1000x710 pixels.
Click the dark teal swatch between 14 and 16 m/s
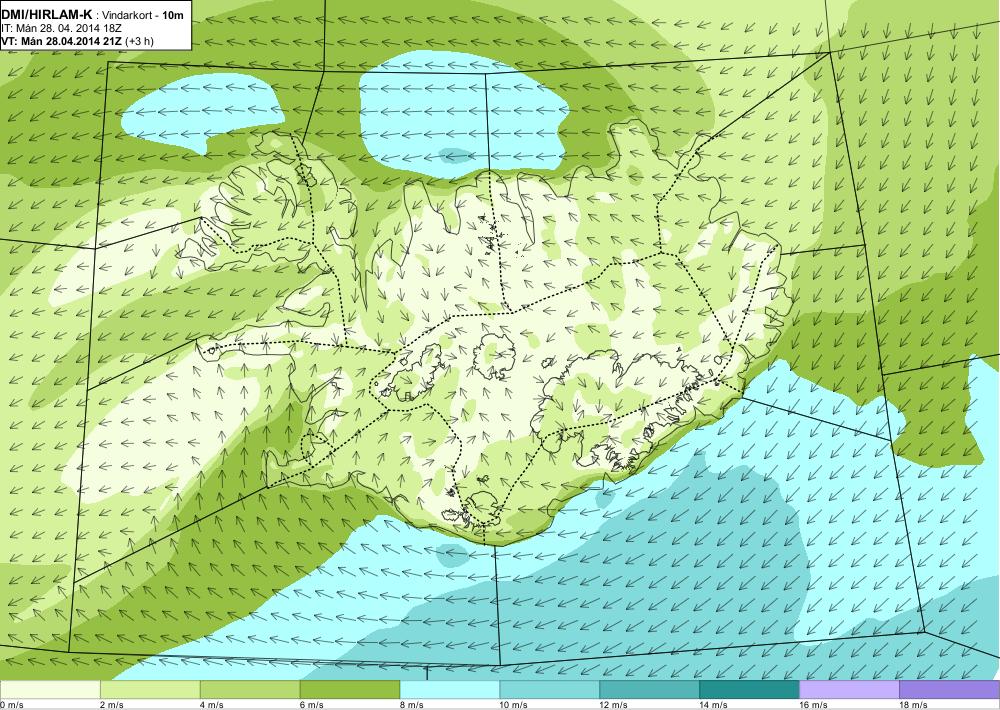tap(749, 690)
